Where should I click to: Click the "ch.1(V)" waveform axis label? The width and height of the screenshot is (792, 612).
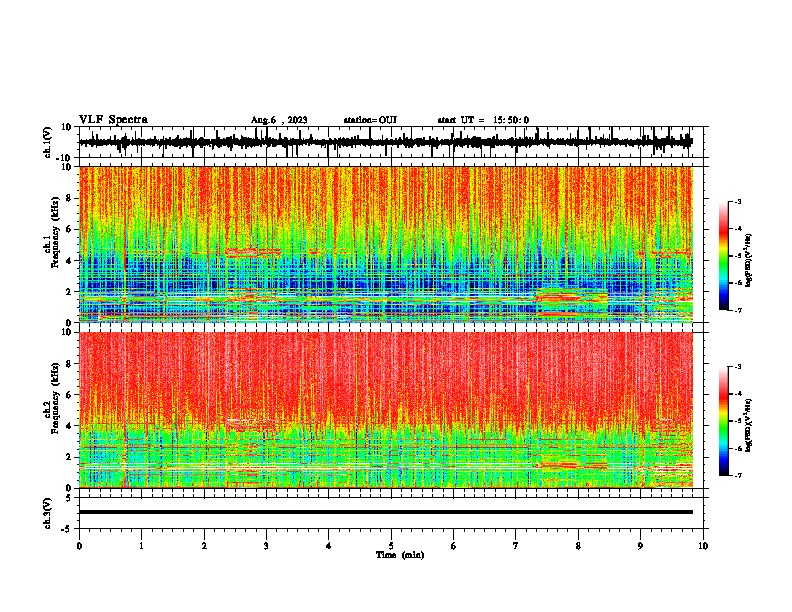click(48, 142)
